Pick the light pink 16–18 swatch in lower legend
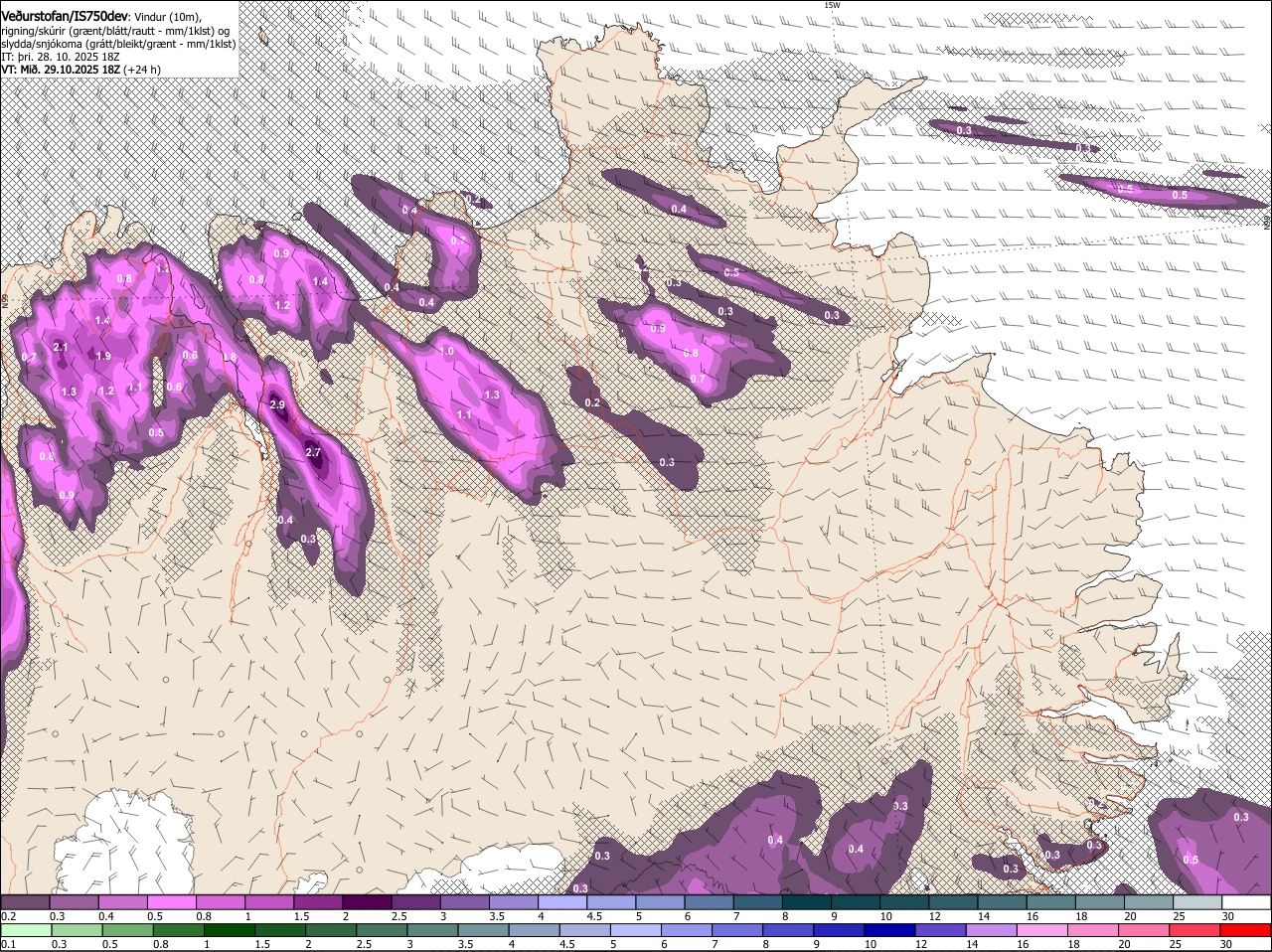1272x952 pixels. click(x=1042, y=931)
